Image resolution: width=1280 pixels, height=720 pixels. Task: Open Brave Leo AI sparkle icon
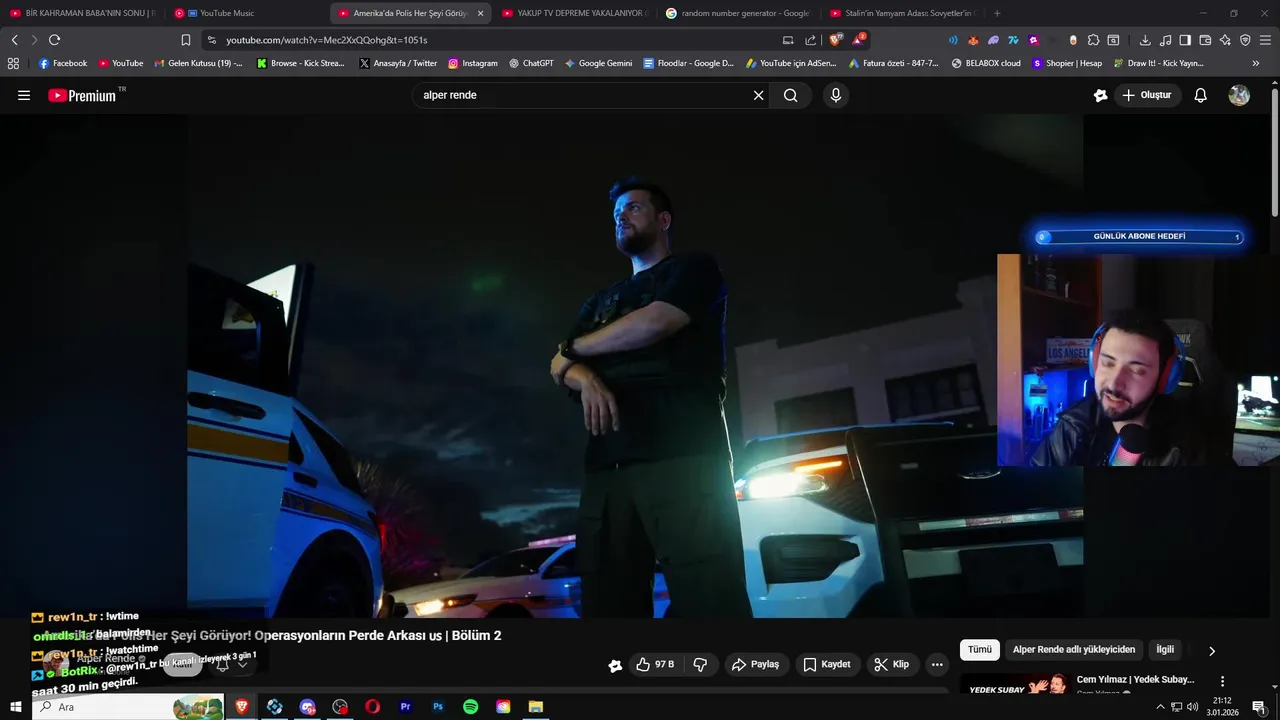coord(1225,40)
